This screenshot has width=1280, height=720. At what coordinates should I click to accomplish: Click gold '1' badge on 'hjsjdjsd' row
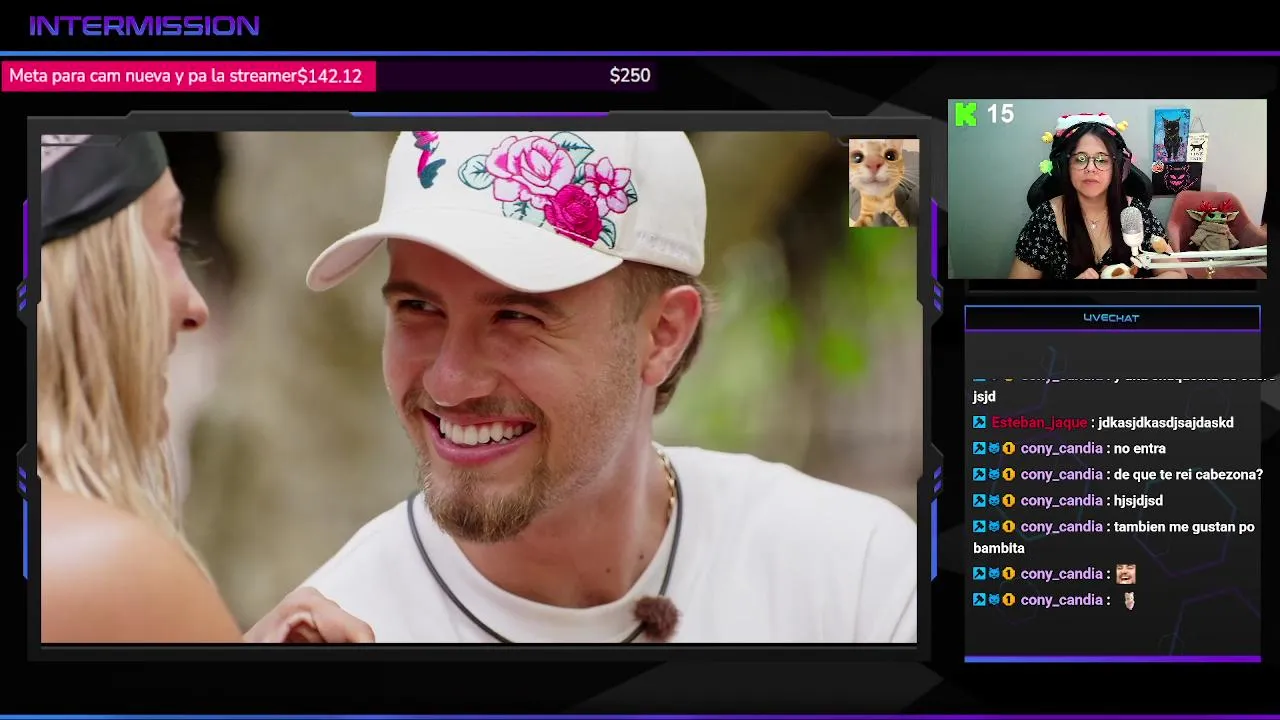click(1009, 501)
